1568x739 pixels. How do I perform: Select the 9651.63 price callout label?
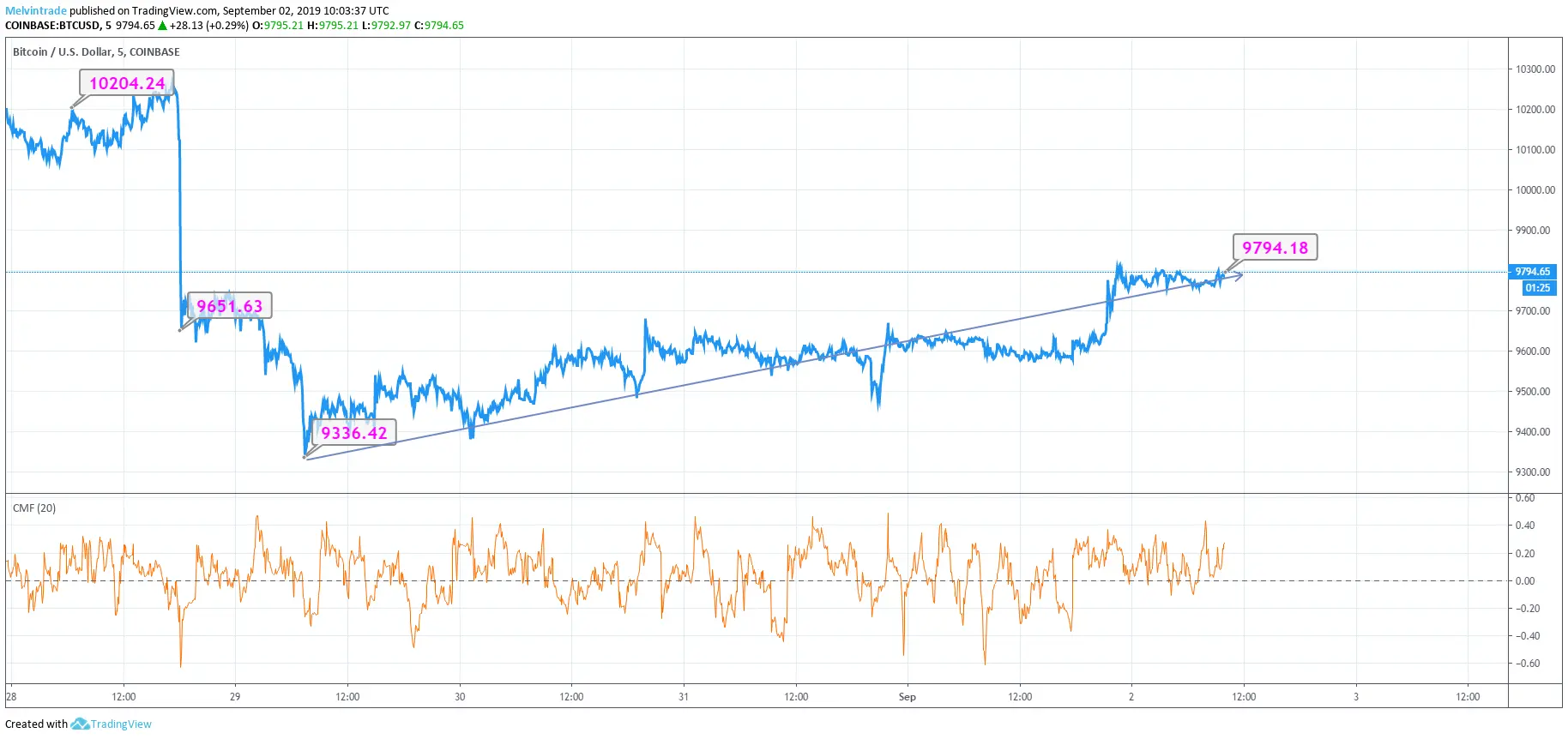coord(229,306)
